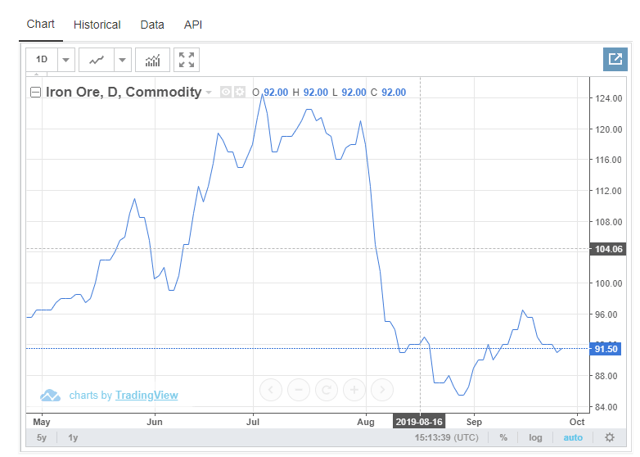Toggle percent scale mode

tap(503, 438)
